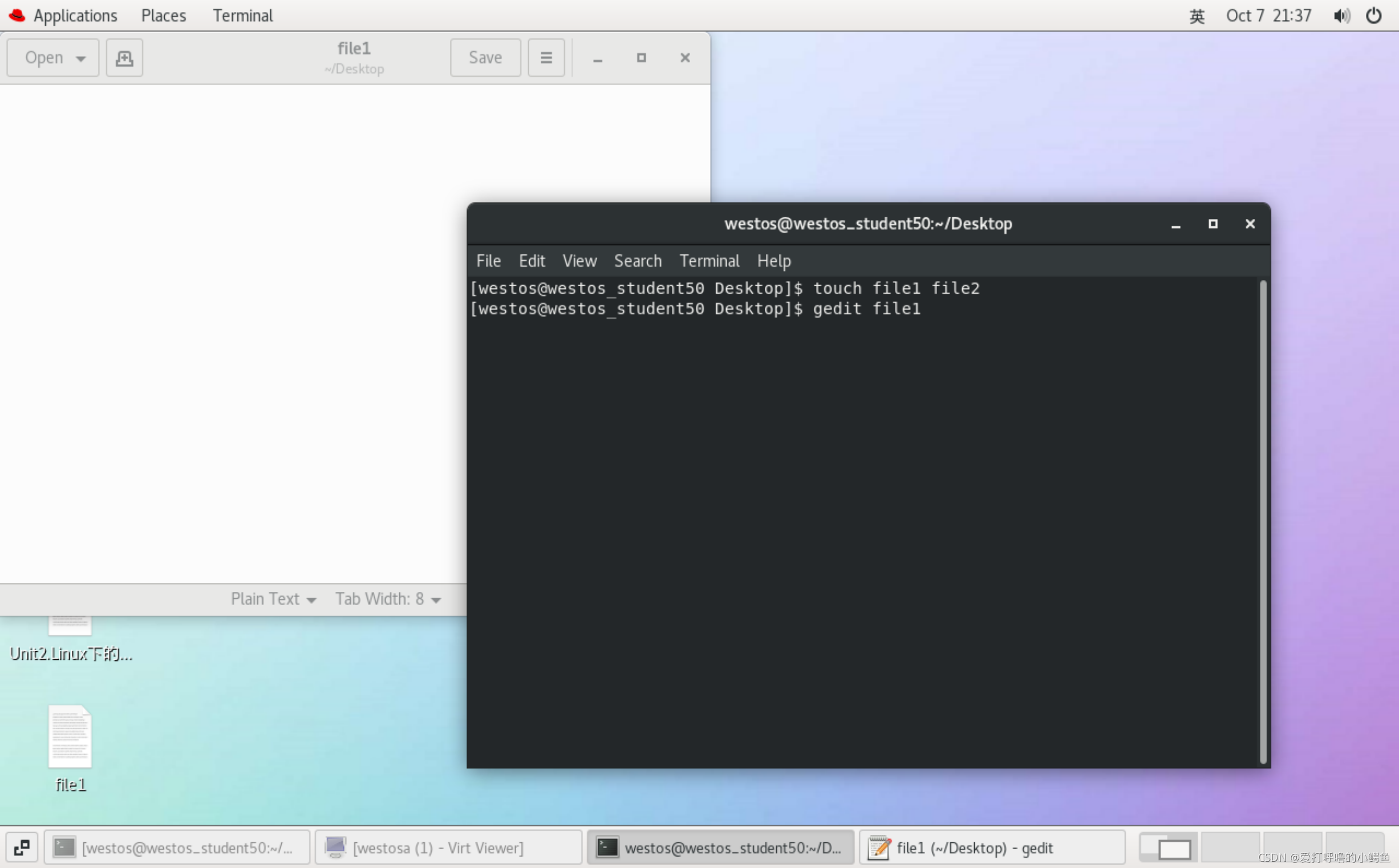Open the terminal Edit menu
The image size is (1399, 868).
click(x=532, y=261)
